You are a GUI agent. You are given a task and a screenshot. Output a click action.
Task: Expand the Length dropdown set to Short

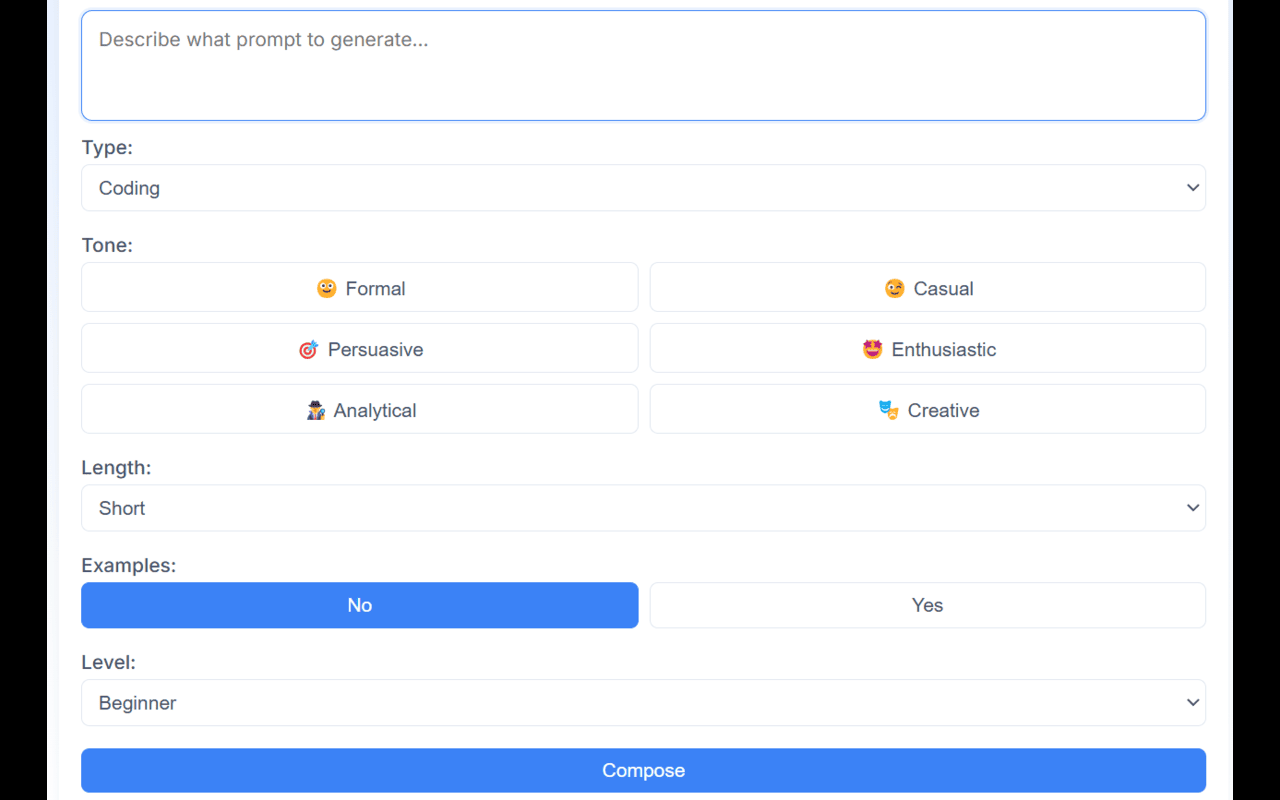643,507
